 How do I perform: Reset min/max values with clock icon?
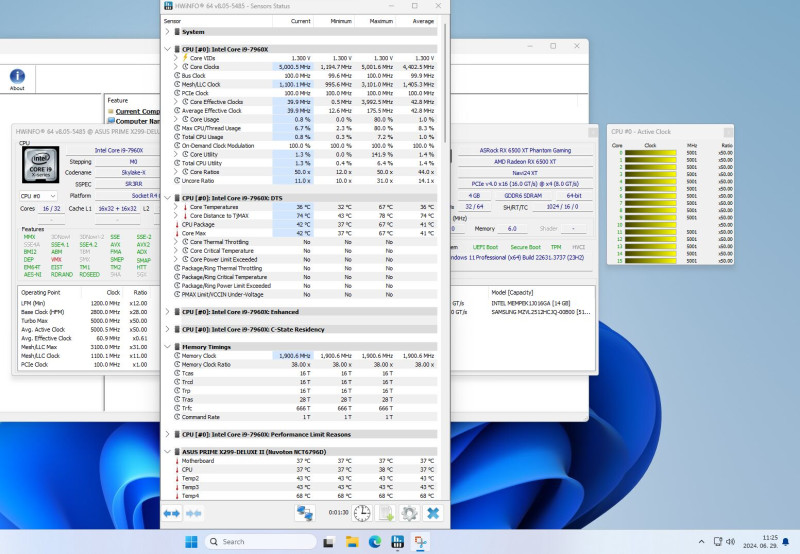pyautogui.click(x=362, y=513)
